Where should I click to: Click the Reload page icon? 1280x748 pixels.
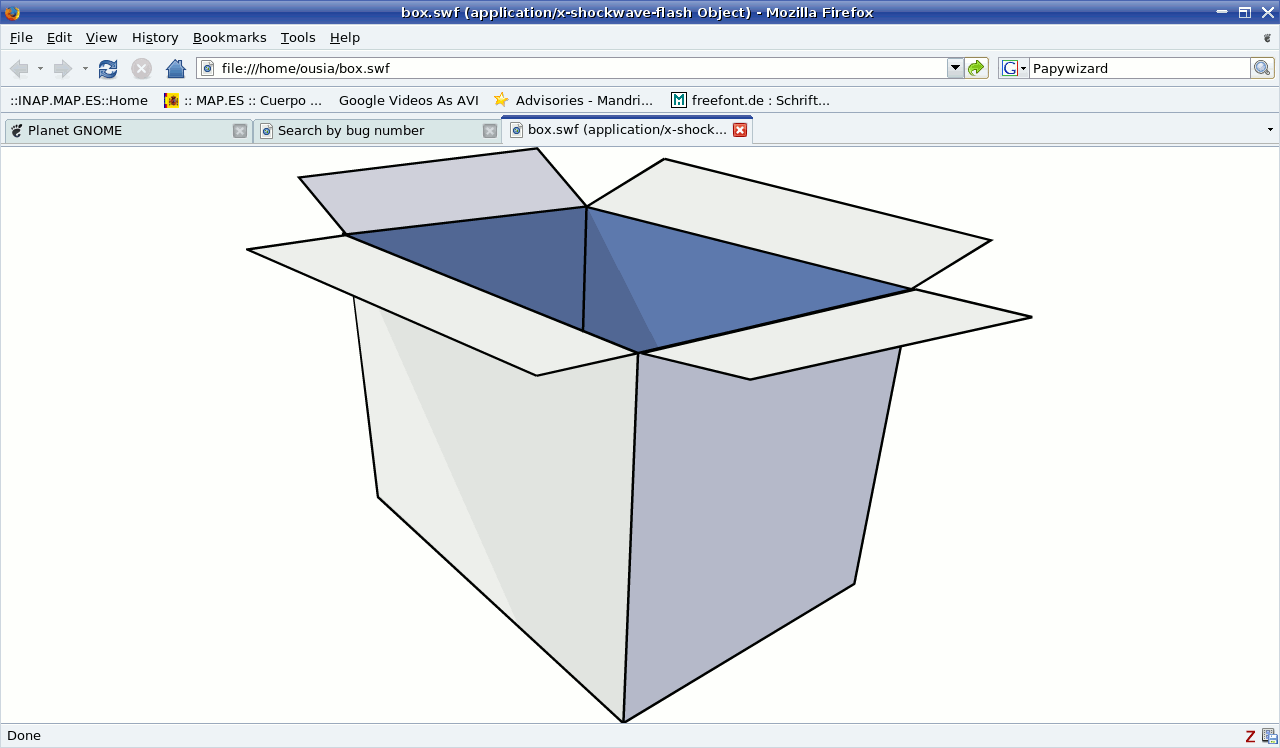point(108,69)
